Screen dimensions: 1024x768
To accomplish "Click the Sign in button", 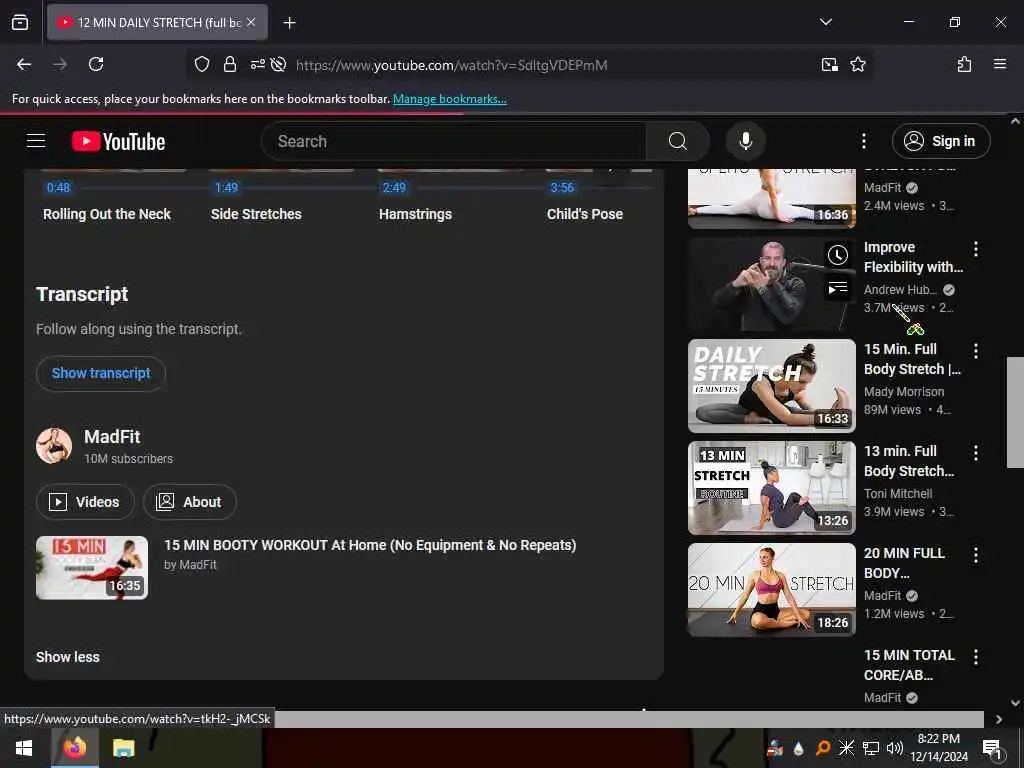I will pyautogui.click(x=941, y=141).
